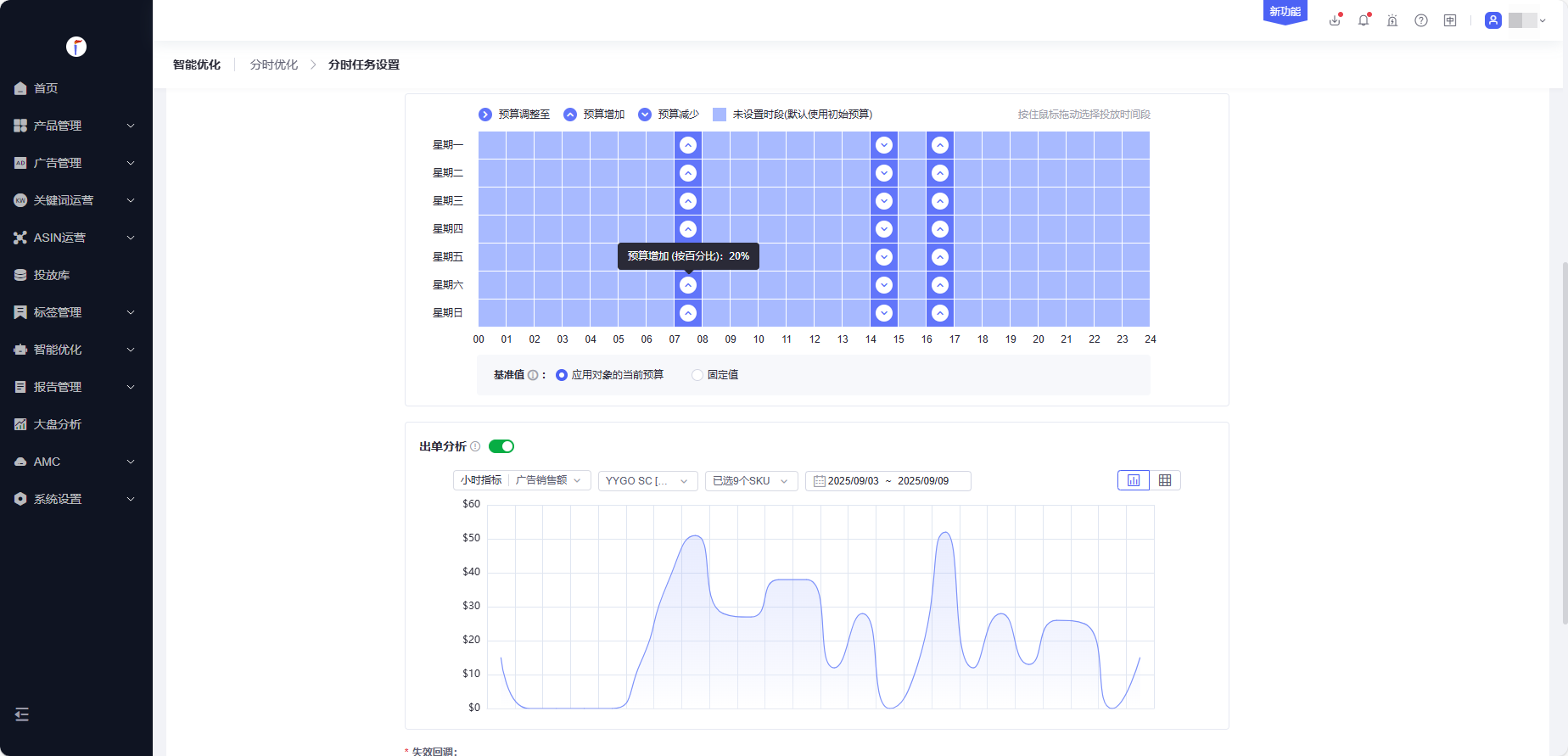Open 首页 in the sidebar
The height and width of the screenshot is (756, 1568).
46,88
